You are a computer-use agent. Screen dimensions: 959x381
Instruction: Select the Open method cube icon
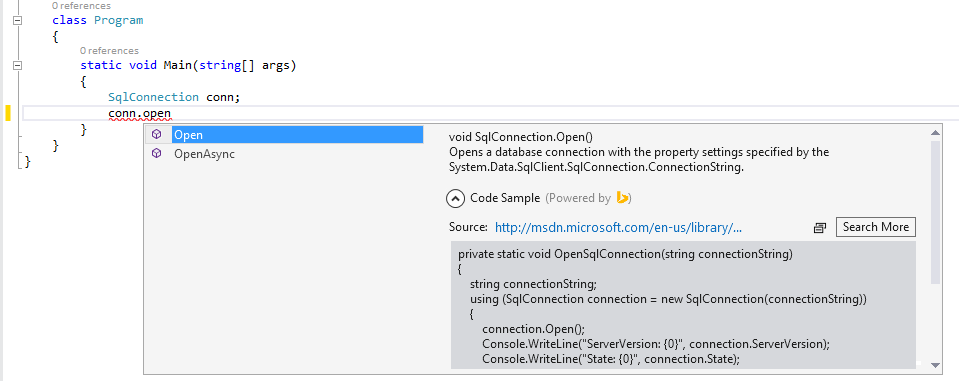tap(157, 135)
